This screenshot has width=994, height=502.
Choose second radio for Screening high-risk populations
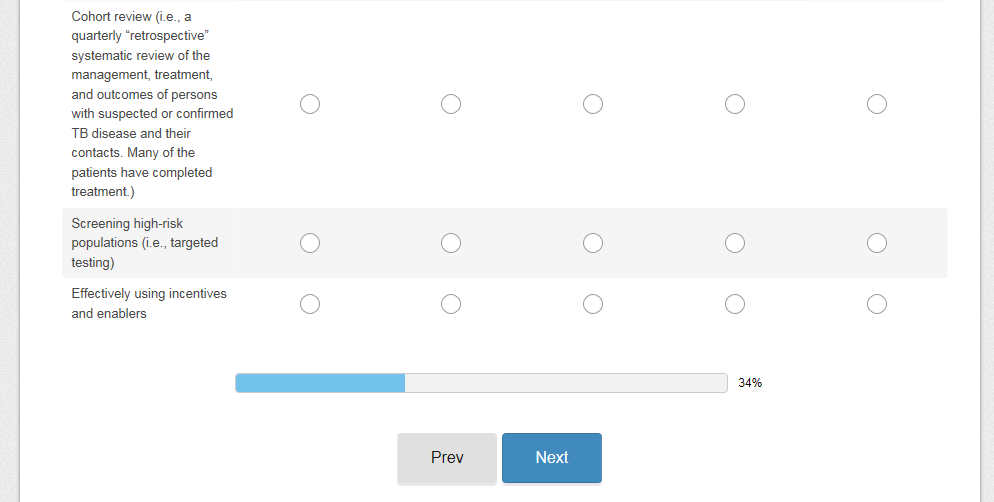[x=451, y=243]
